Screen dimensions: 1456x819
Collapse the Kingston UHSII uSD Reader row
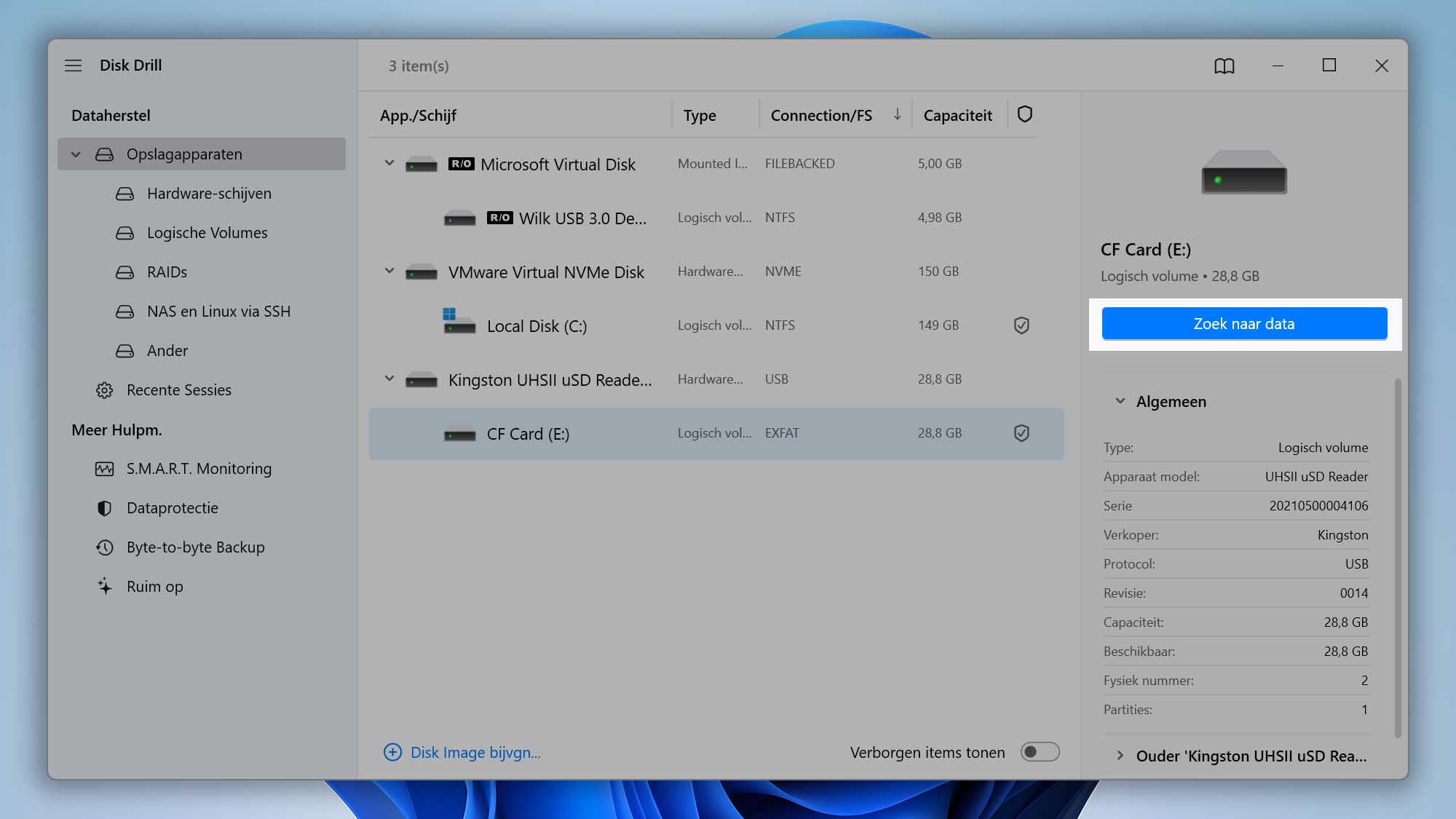click(389, 379)
